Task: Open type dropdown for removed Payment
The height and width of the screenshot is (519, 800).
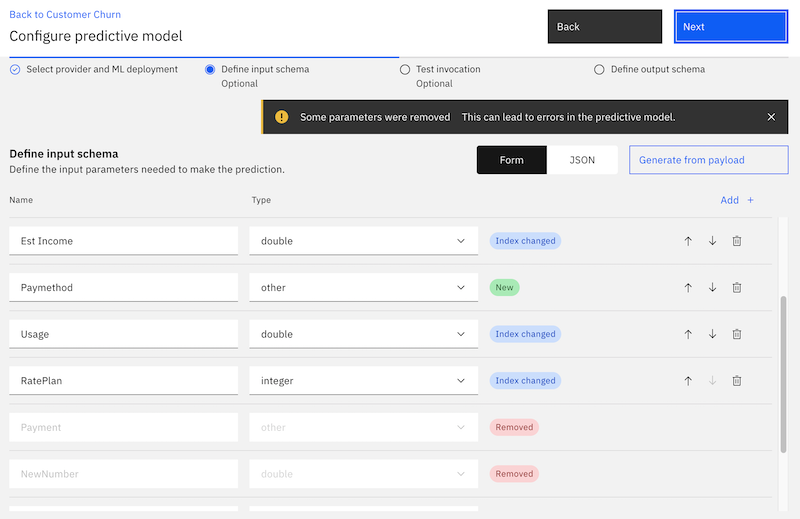Action: [x=363, y=427]
